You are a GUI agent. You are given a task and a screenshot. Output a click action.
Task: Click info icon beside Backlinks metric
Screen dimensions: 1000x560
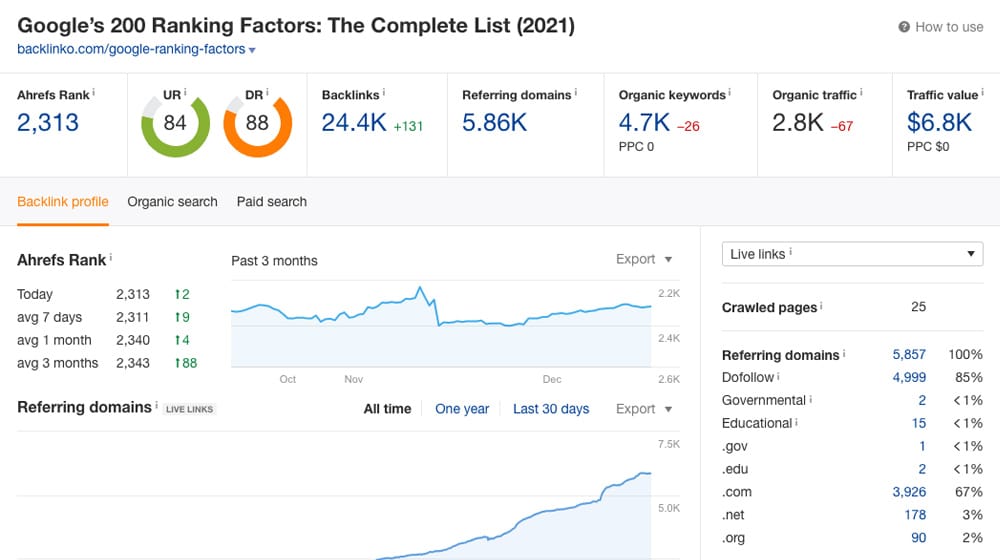384,93
